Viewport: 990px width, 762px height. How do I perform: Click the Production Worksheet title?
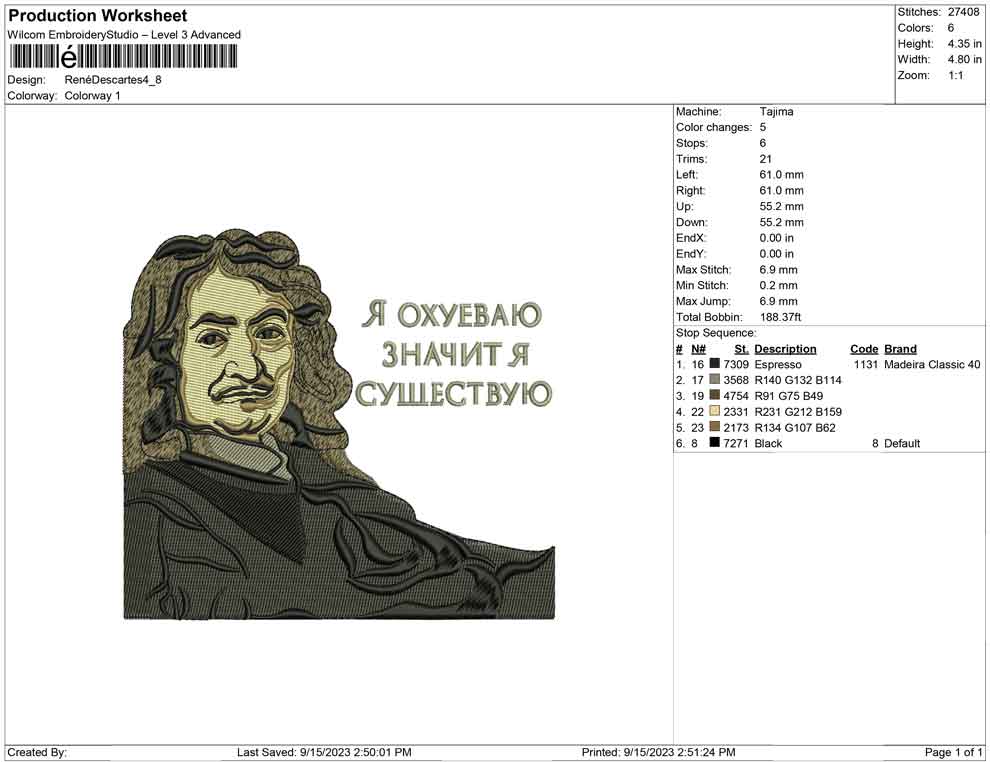(x=97, y=15)
